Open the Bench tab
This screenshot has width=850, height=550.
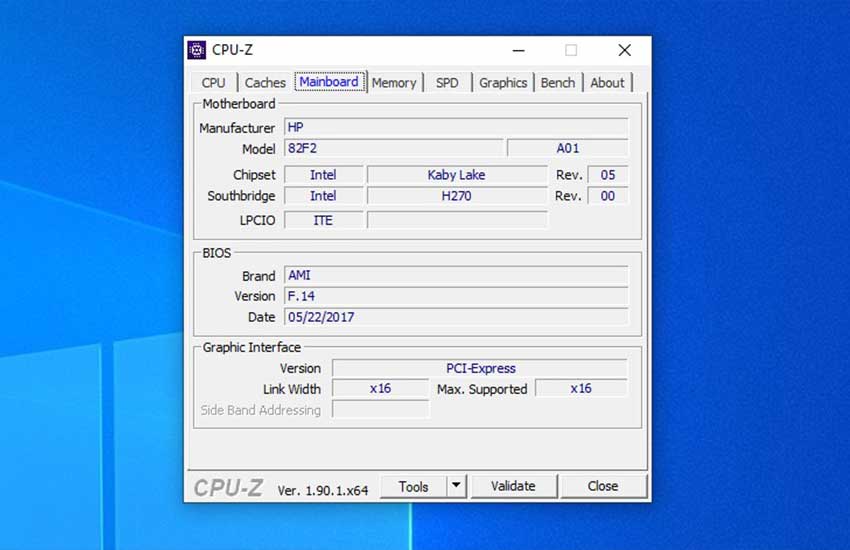tap(558, 83)
